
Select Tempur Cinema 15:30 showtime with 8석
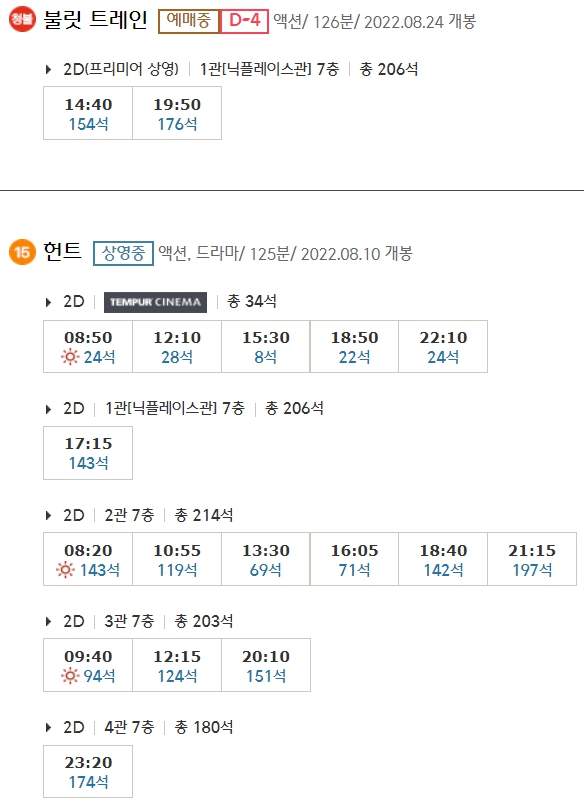pyautogui.click(x=266, y=347)
